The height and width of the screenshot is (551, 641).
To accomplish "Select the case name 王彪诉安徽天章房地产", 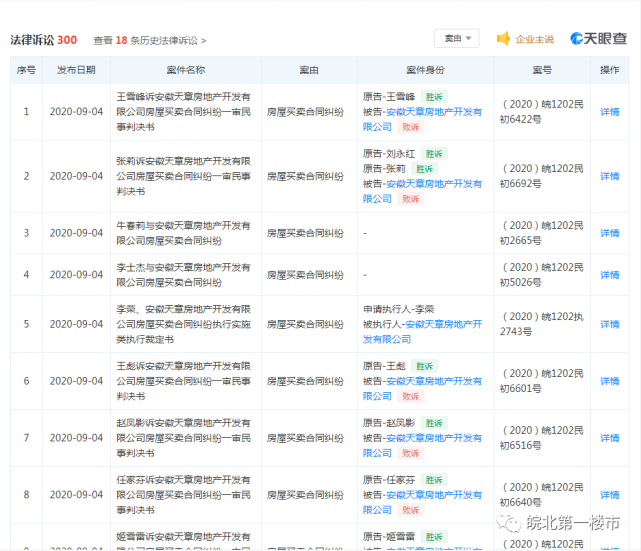I will 184,381.
